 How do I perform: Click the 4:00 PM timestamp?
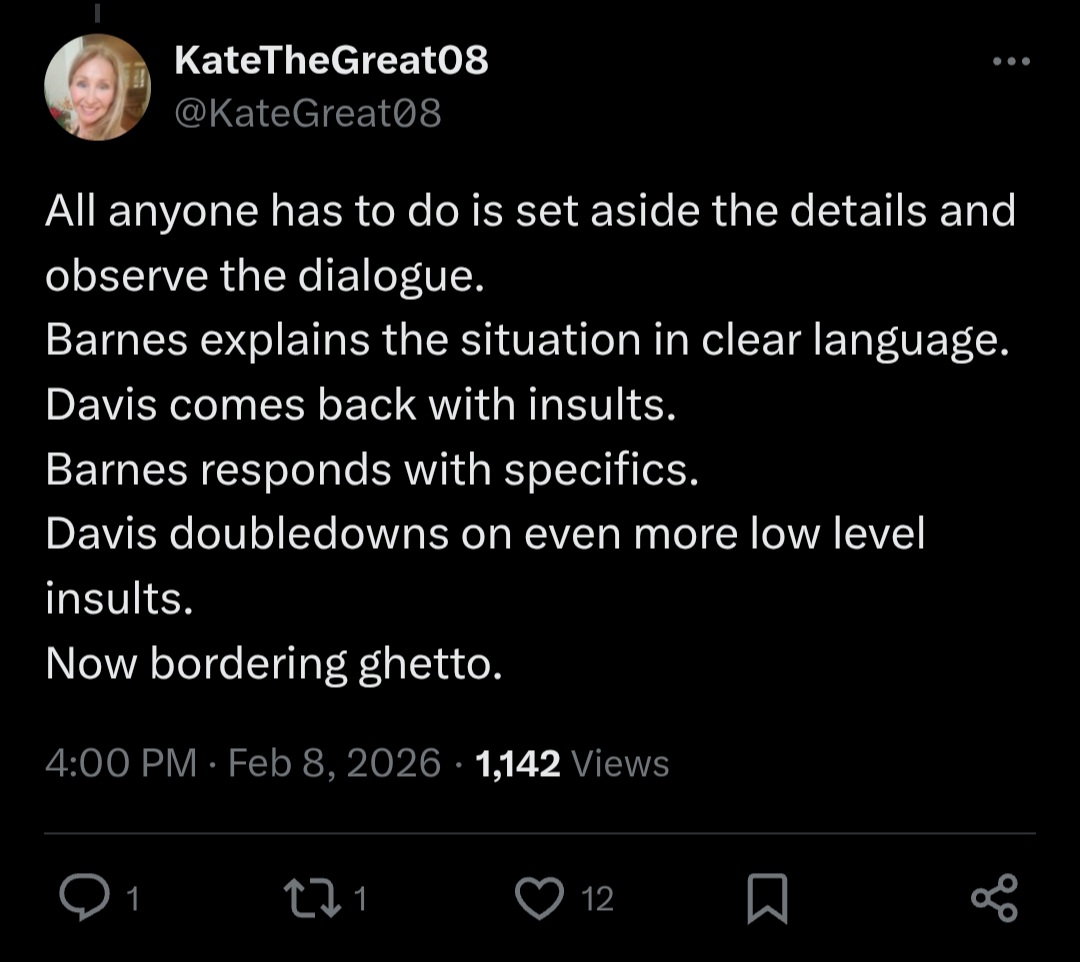click(x=121, y=764)
